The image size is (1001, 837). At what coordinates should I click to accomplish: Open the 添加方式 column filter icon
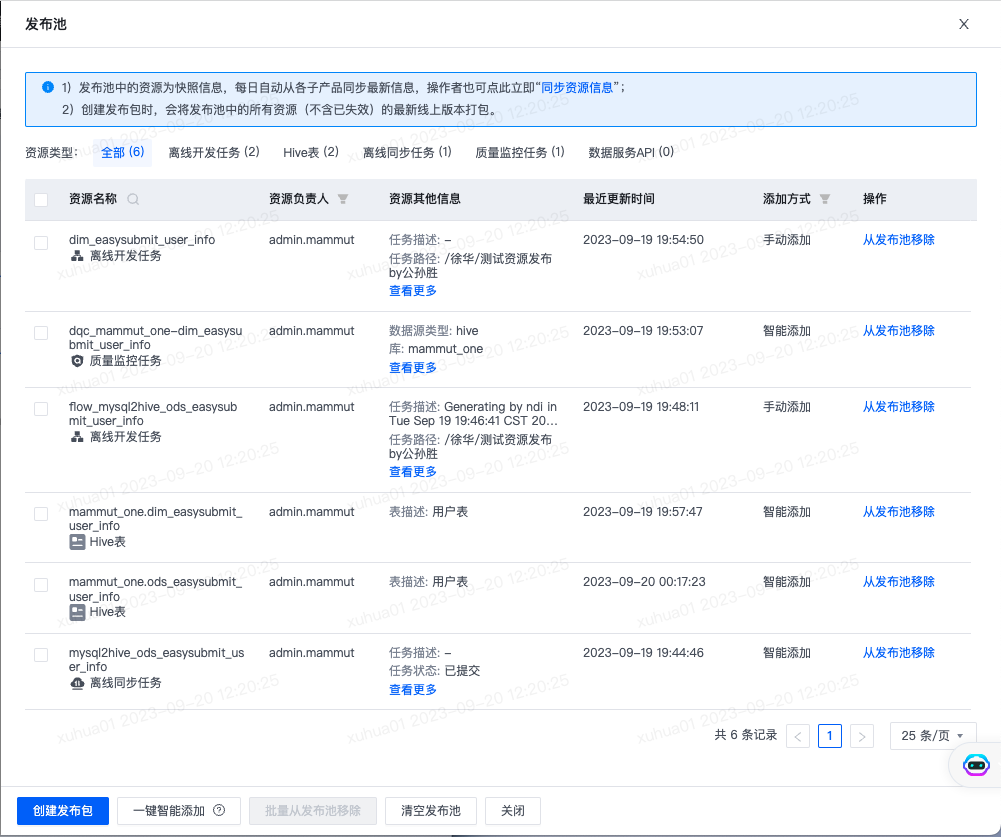(x=825, y=199)
